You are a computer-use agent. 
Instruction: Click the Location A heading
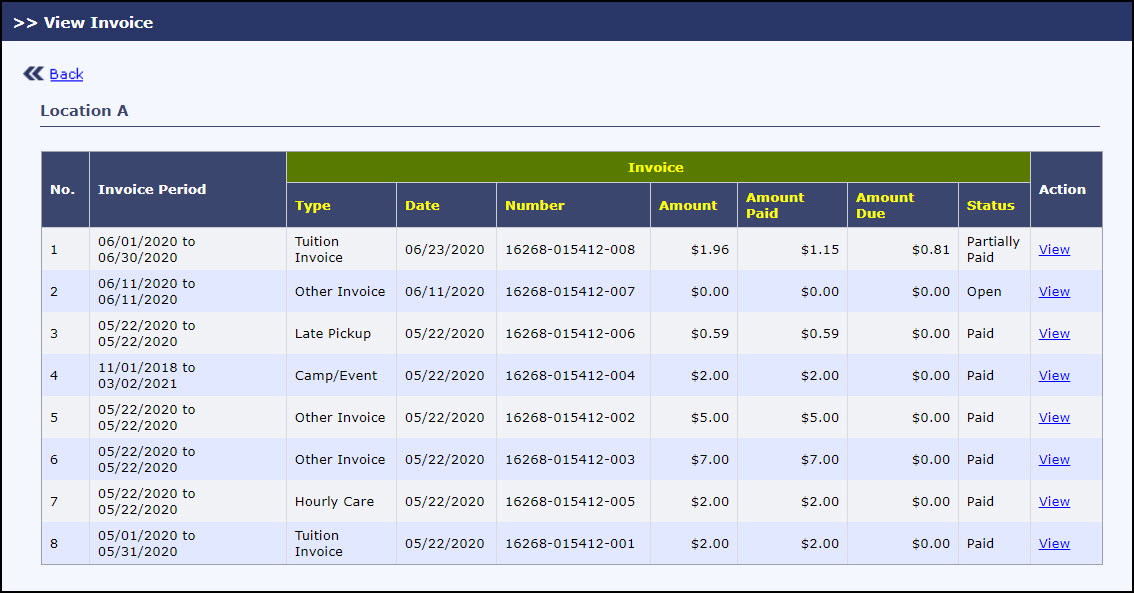click(x=85, y=111)
